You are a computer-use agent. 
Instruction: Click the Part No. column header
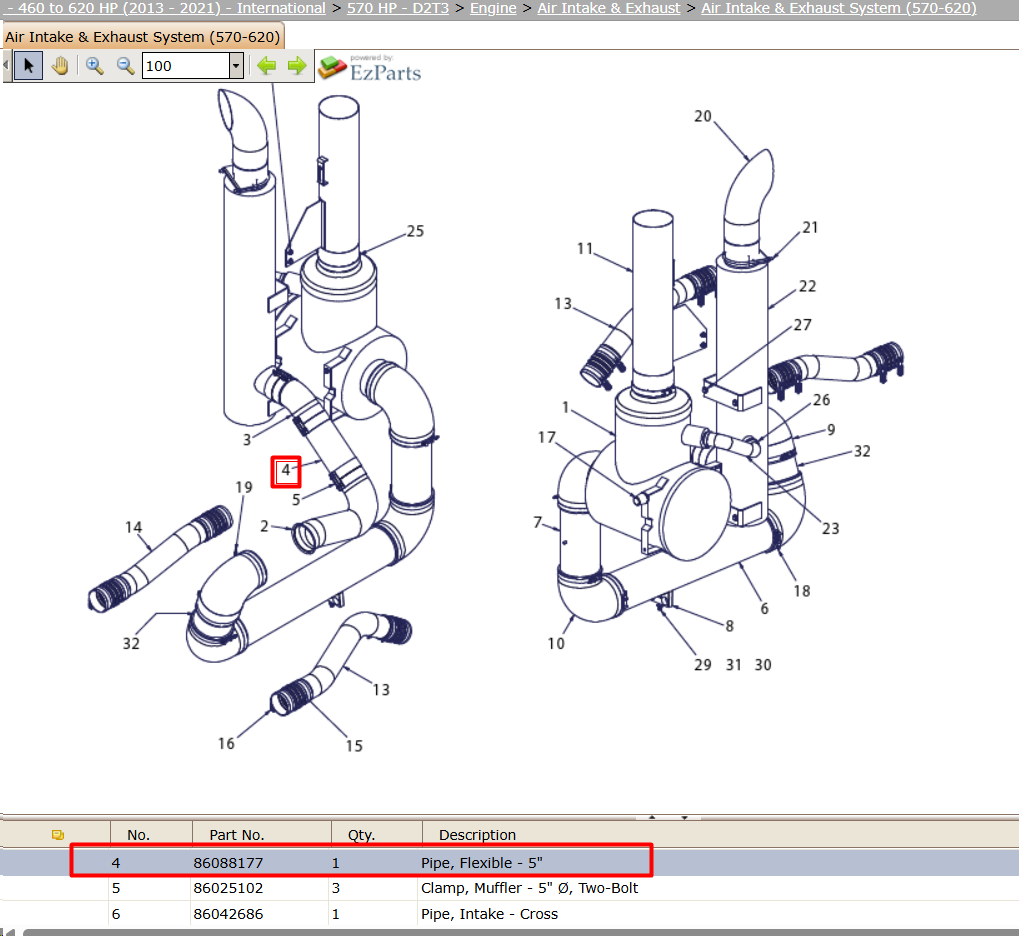tap(237, 835)
